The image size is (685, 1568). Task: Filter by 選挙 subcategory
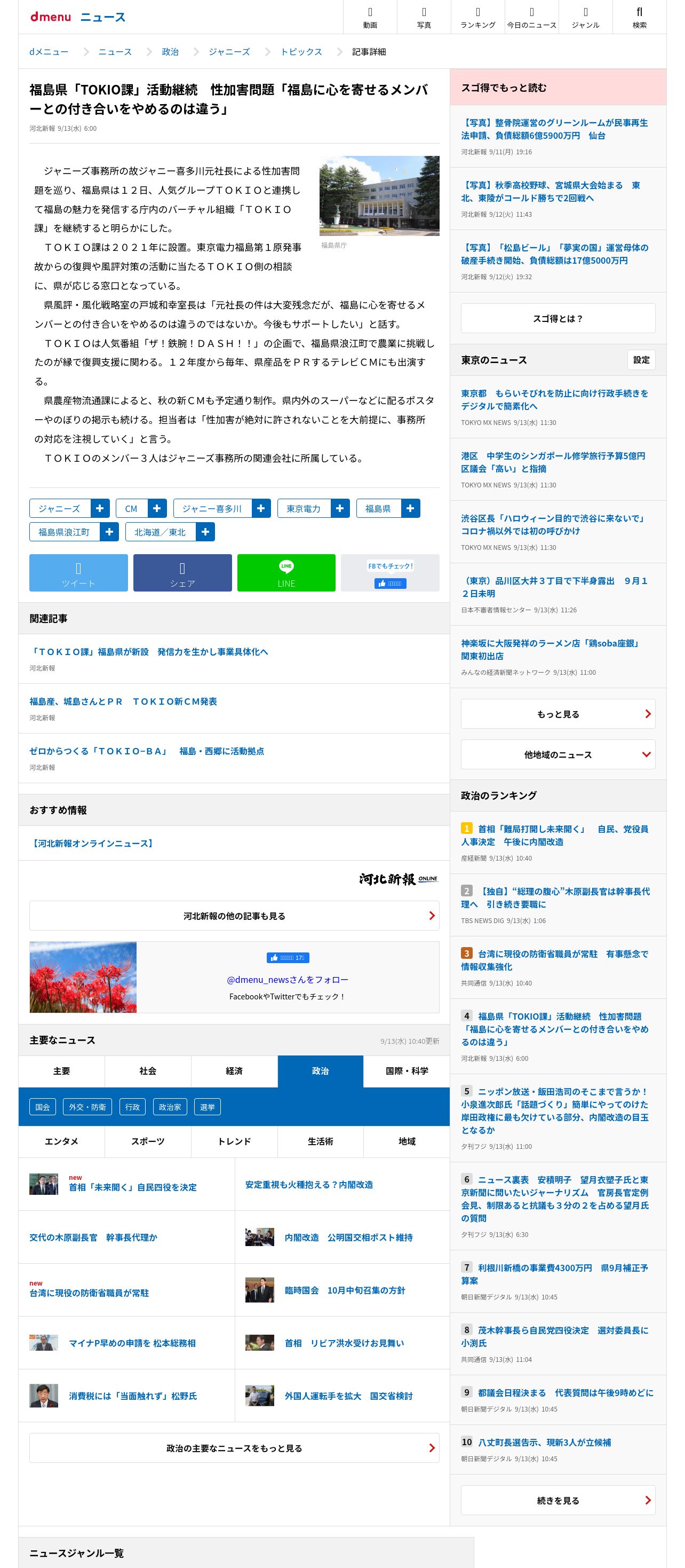pyautogui.click(x=208, y=1107)
